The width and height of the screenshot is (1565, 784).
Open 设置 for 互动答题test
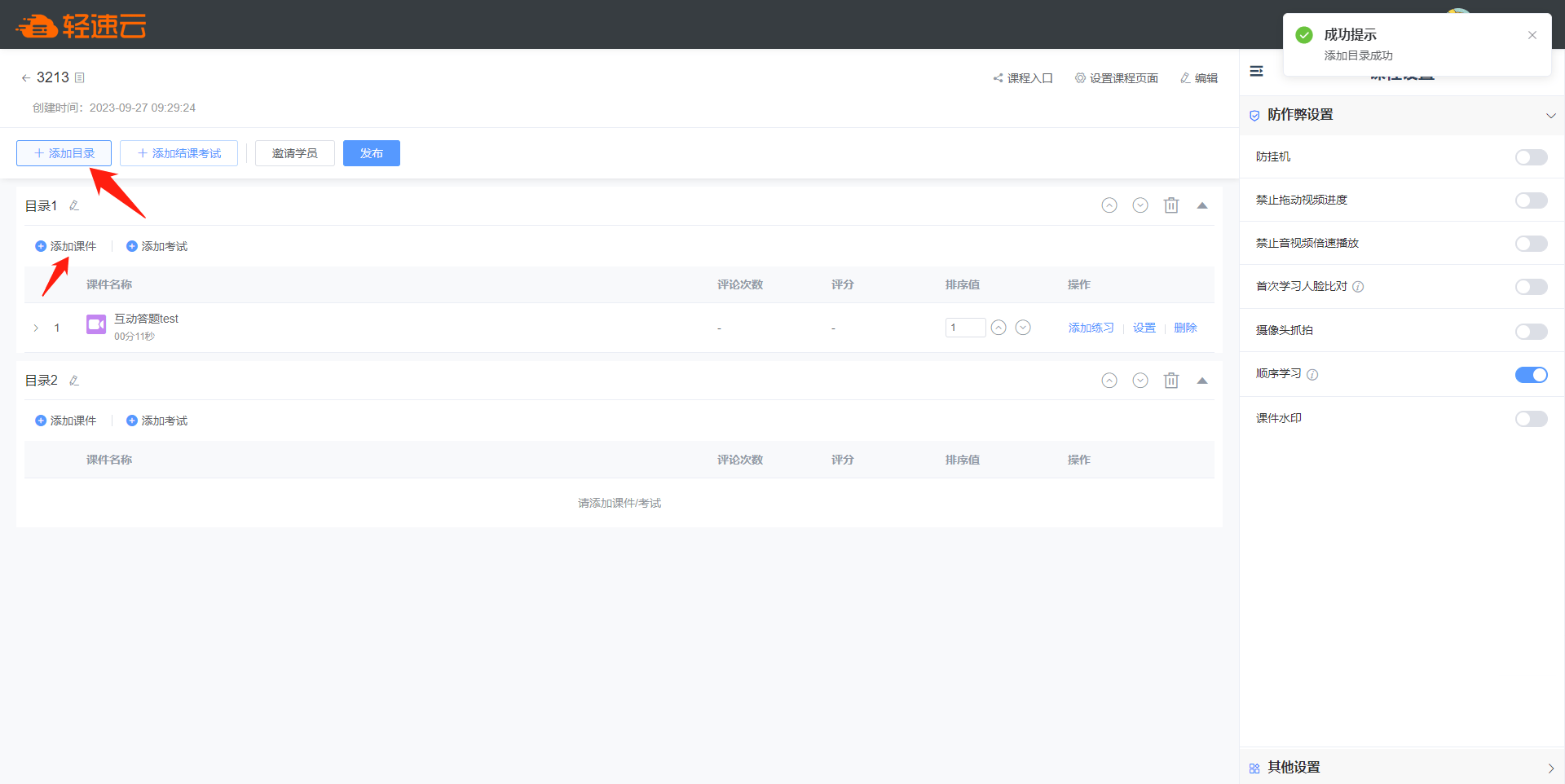[1144, 328]
